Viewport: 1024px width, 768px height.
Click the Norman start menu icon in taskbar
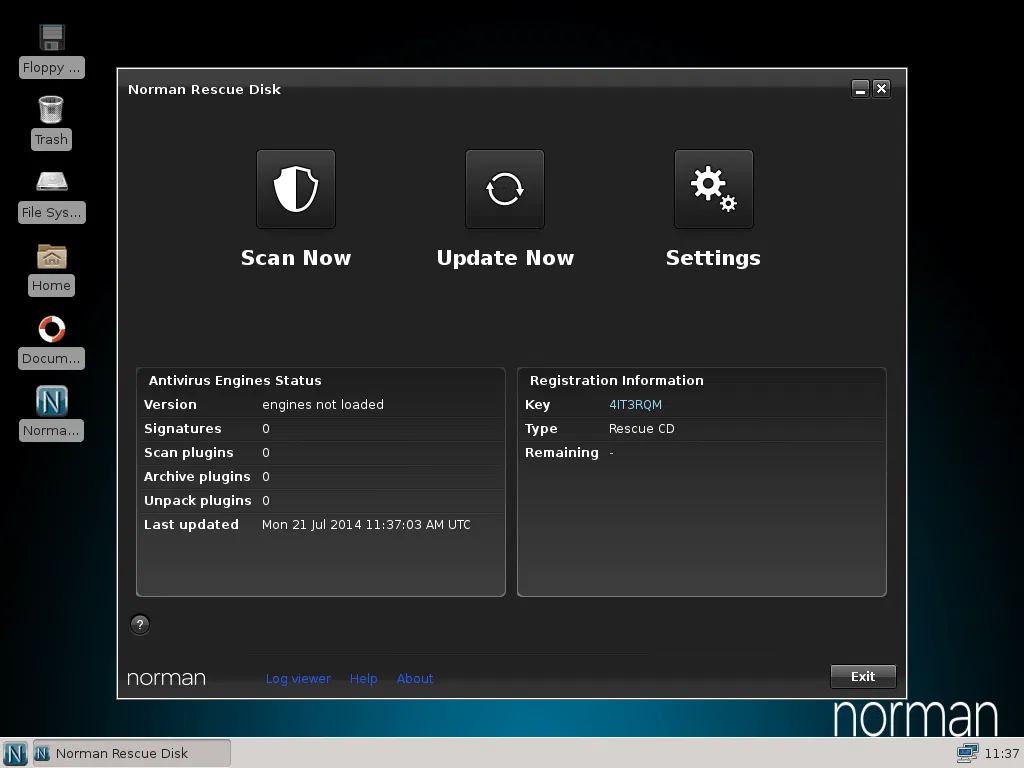[x=15, y=753]
